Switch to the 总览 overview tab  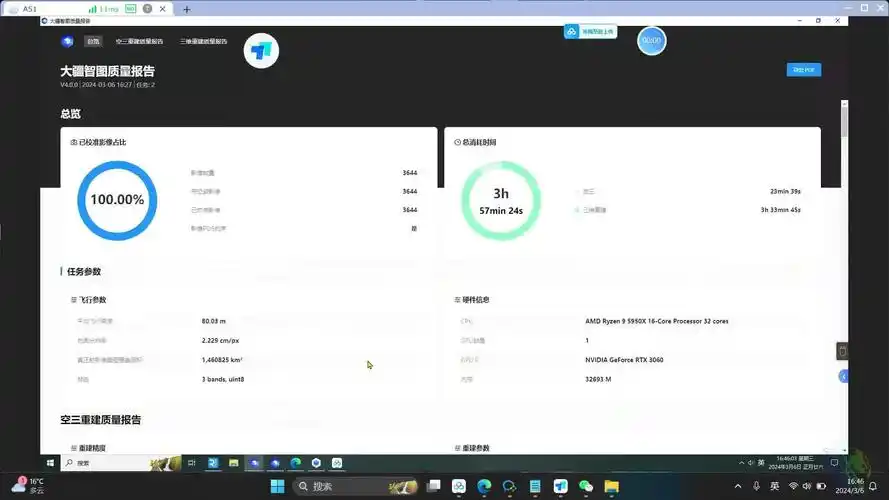coord(93,42)
